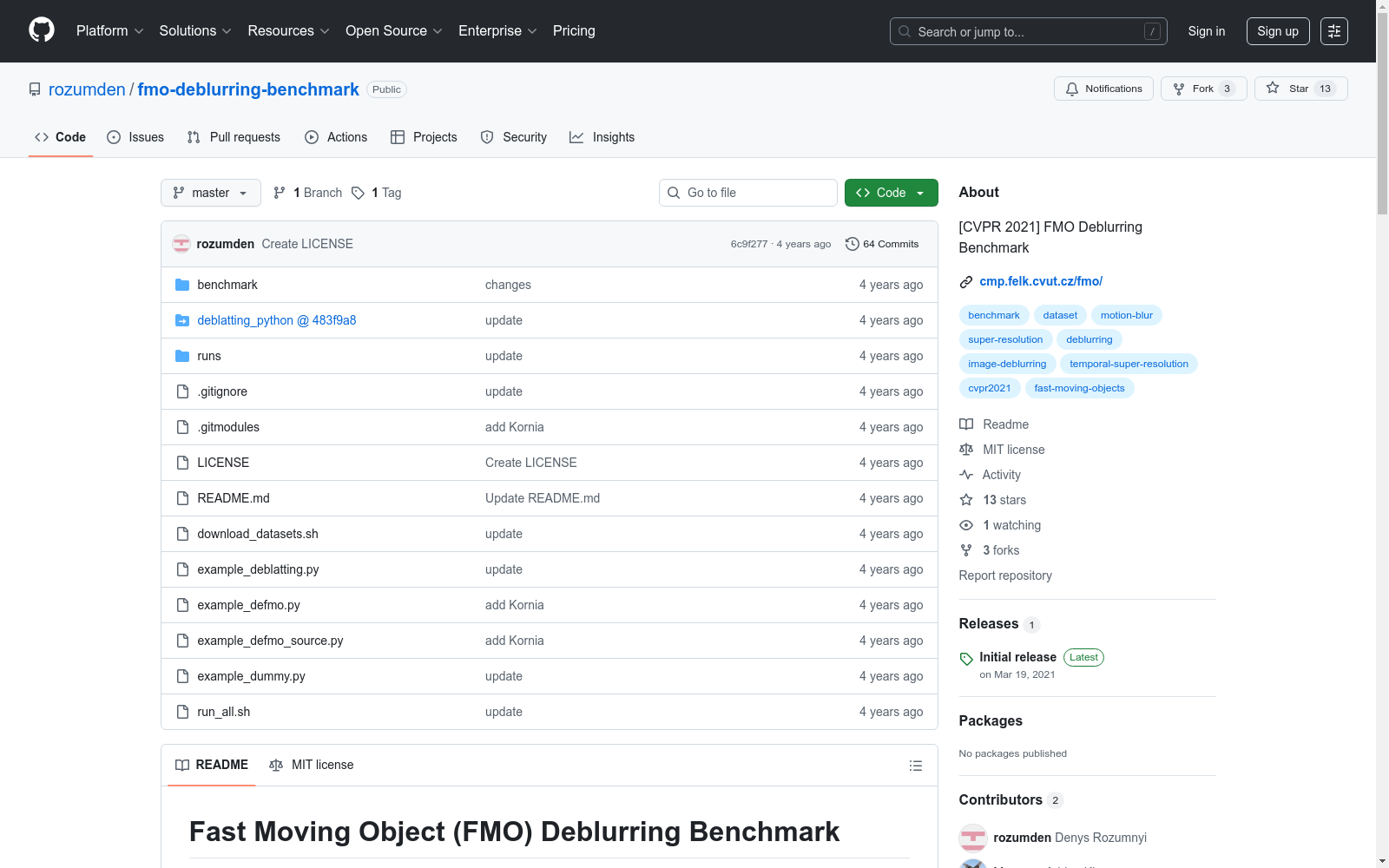Click in the Search or jump to field

coord(1029,31)
